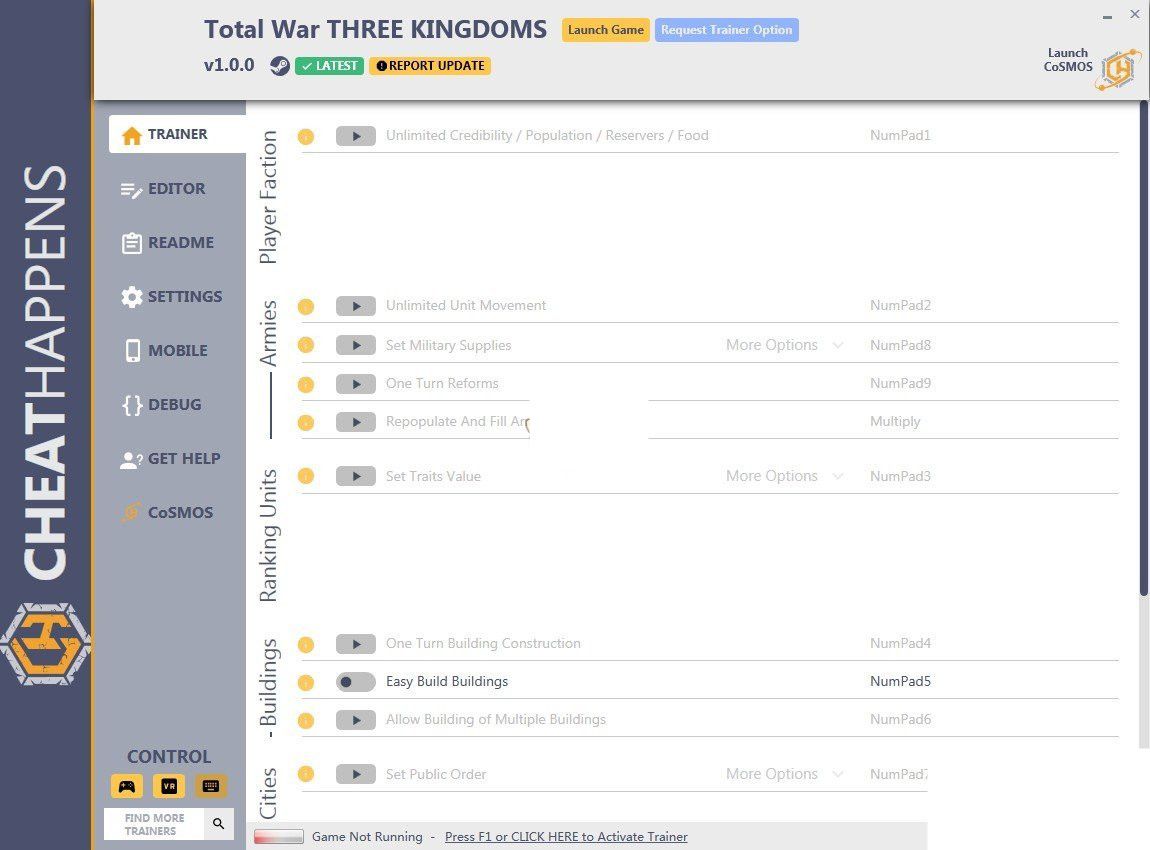1150x850 pixels.
Task: Click the Launch Game button
Action: pyautogui.click(x=606, y=30)
